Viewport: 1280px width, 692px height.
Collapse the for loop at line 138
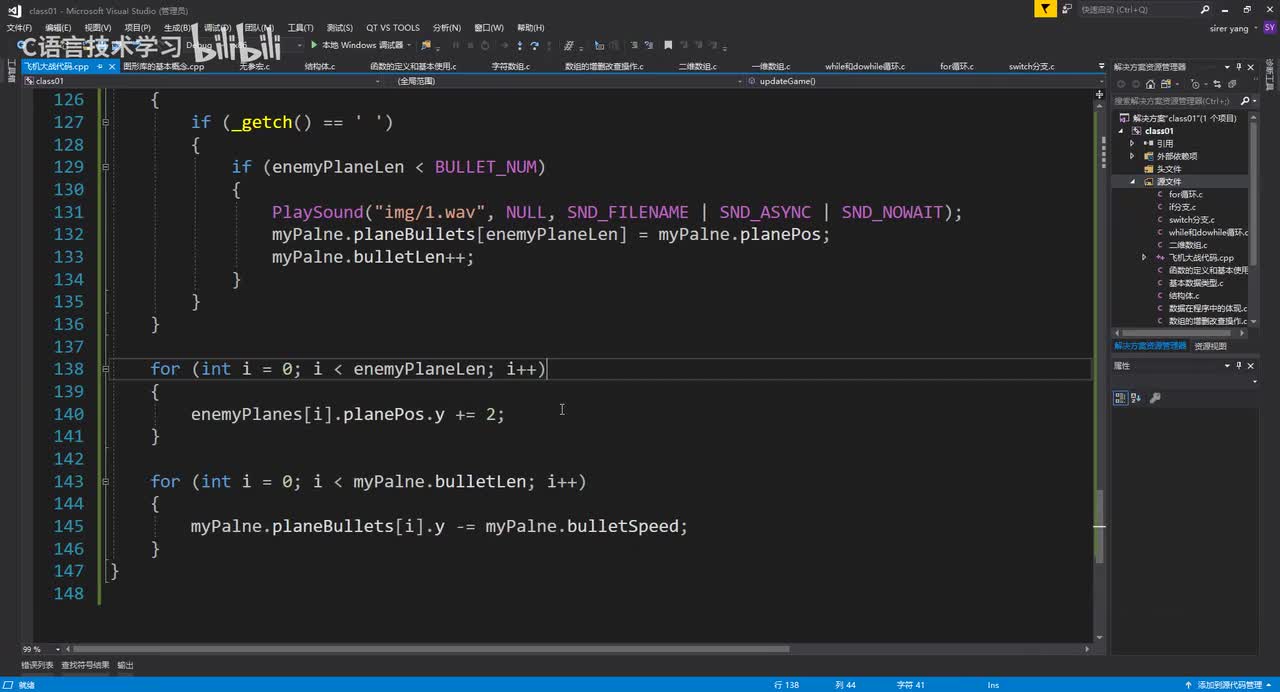[105, 369]
